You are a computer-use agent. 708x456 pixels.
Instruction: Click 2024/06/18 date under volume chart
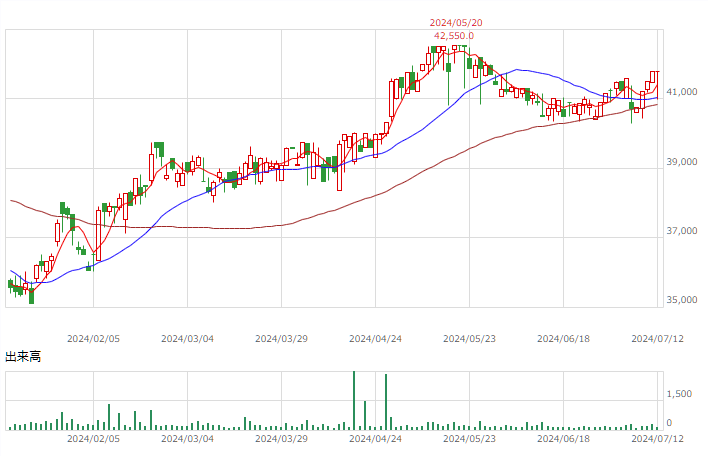(563, 439)
